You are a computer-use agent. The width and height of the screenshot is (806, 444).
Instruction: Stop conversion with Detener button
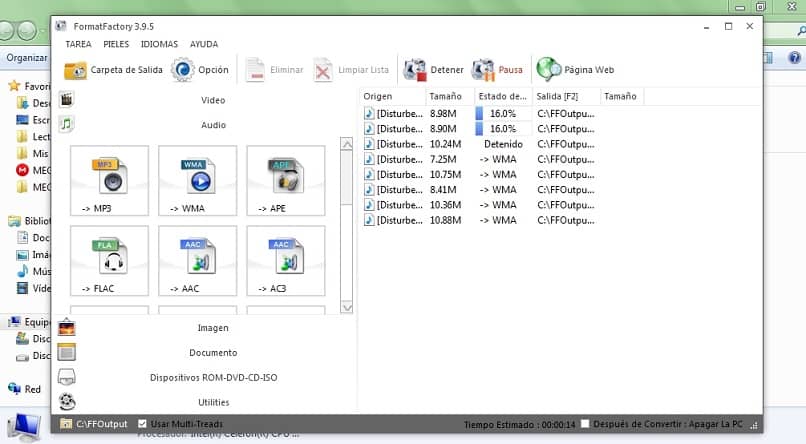pyautogui.click(x=433, y=70)
